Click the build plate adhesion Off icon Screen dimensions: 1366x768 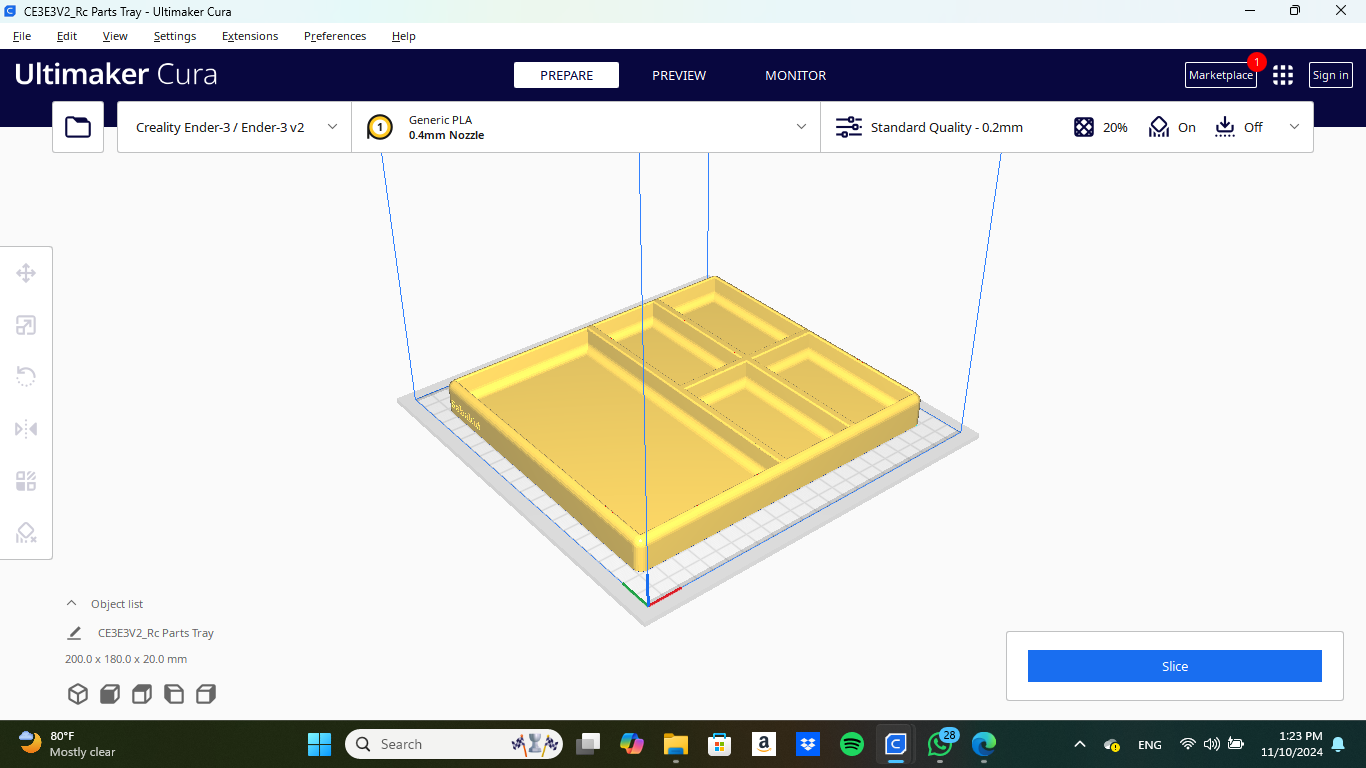[x=1225, y=127]
